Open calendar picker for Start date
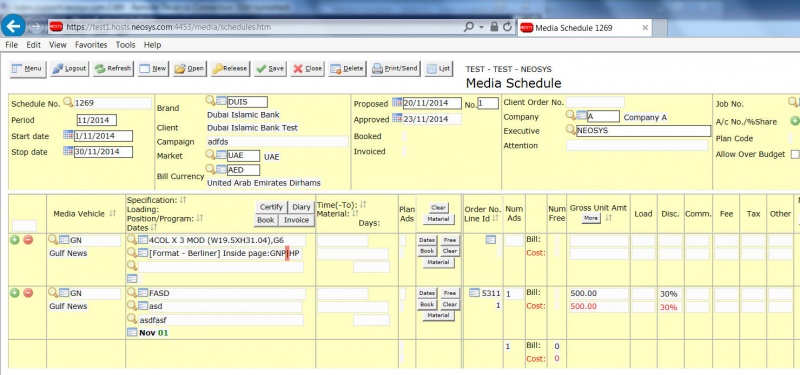800x375 pixels. [68, 135]
